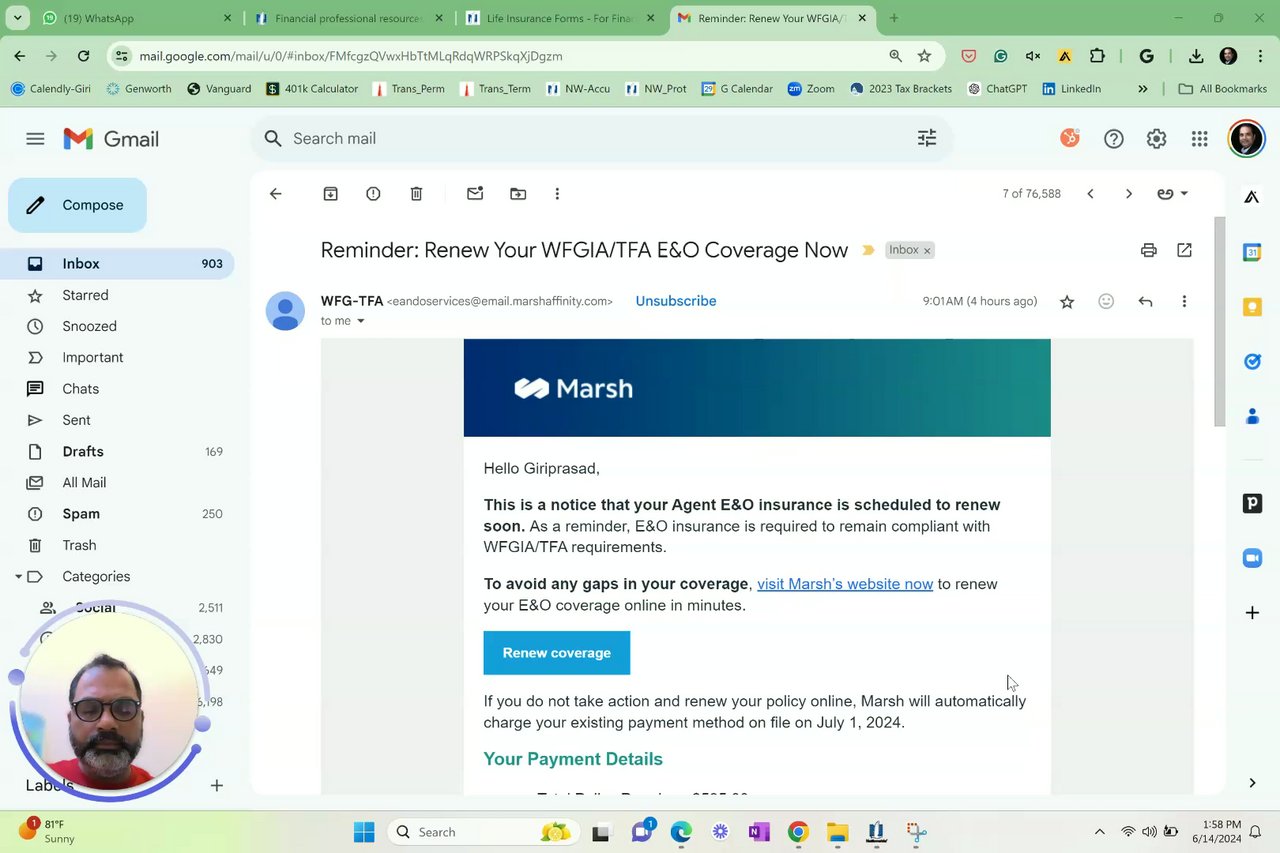Add an emoji reaction to the message
1280x853 pixels.
pyautogui.click(x=1106, y=301)
